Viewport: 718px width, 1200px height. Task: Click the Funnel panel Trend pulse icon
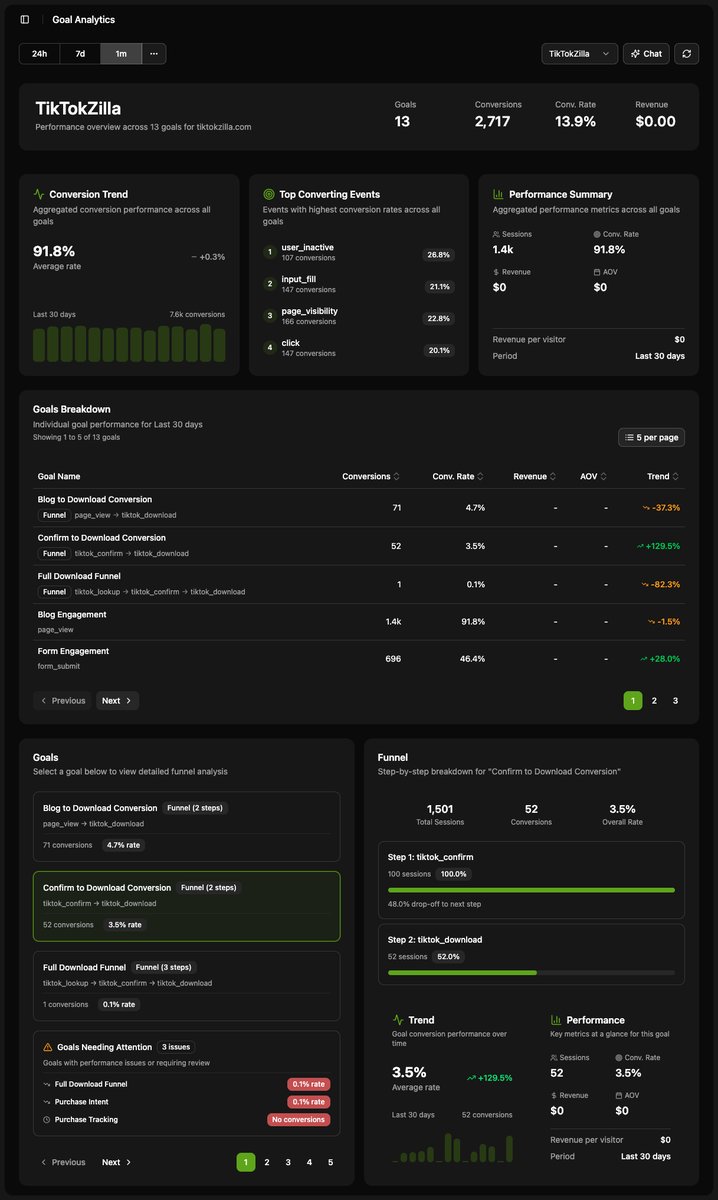coord(398,1020)
